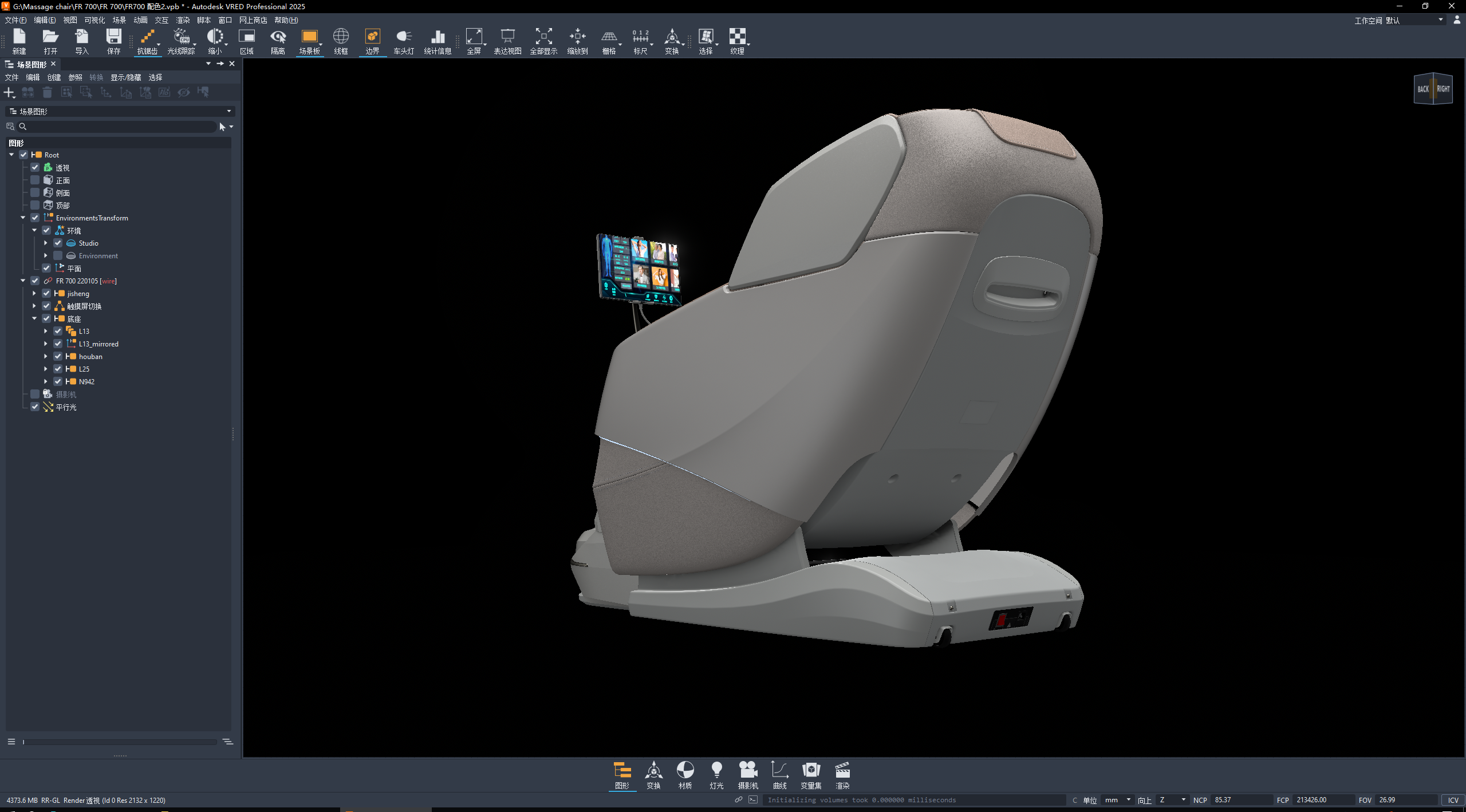Click the BACK/RIGHT navigation cube
This screenshot has width=1466, height=812.
1433,88
